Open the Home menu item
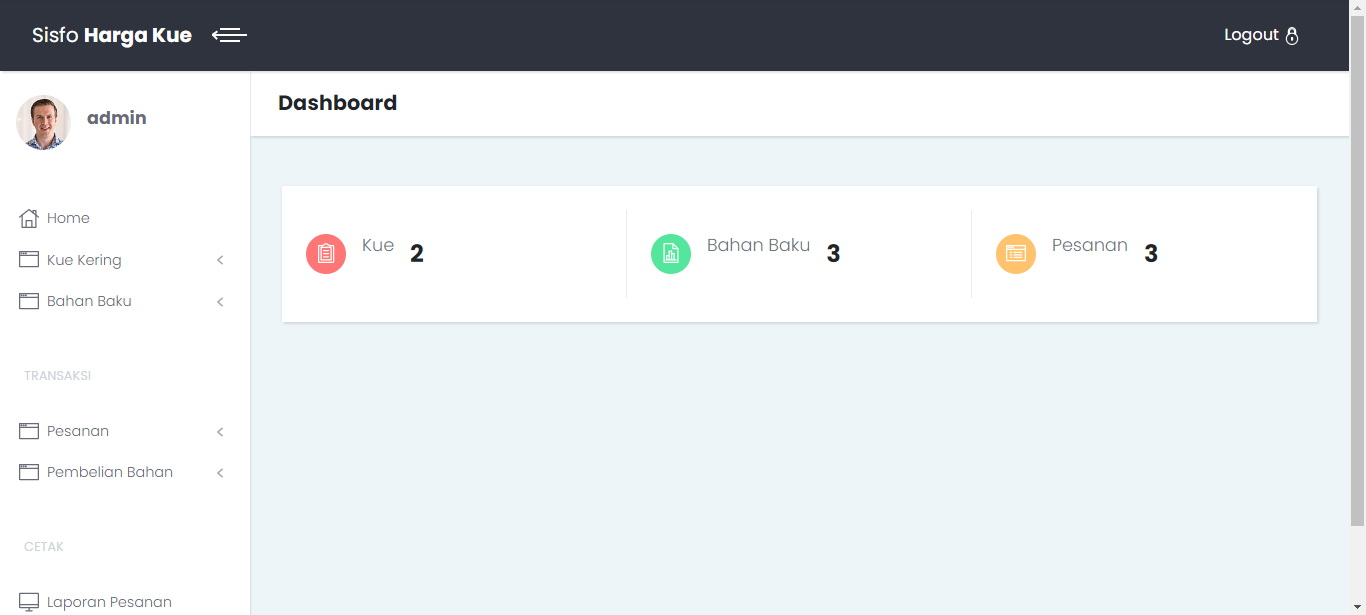 tap(68, 218)
